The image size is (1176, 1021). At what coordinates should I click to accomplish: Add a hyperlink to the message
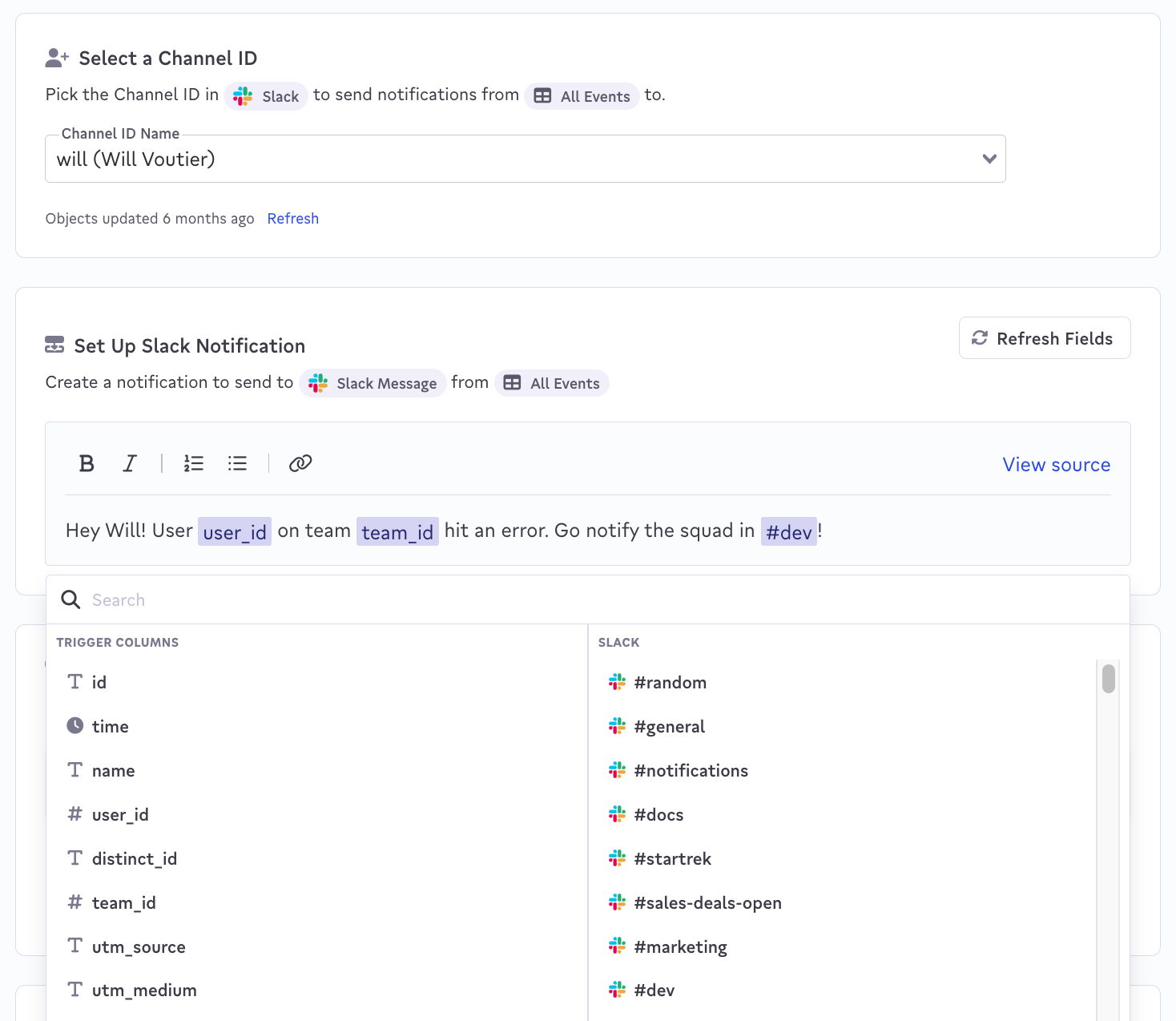[x=300, y=463]
